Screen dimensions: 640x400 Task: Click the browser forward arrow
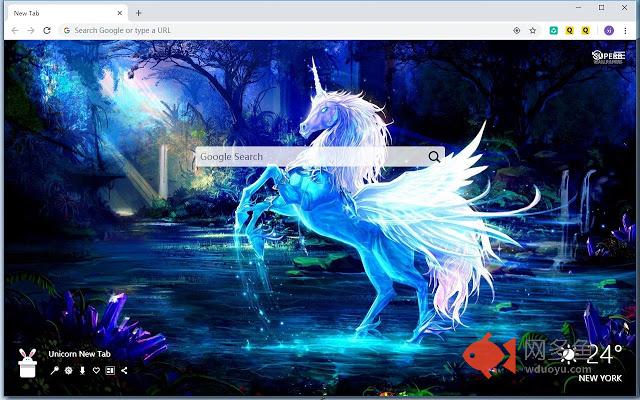tap(31, 31)
